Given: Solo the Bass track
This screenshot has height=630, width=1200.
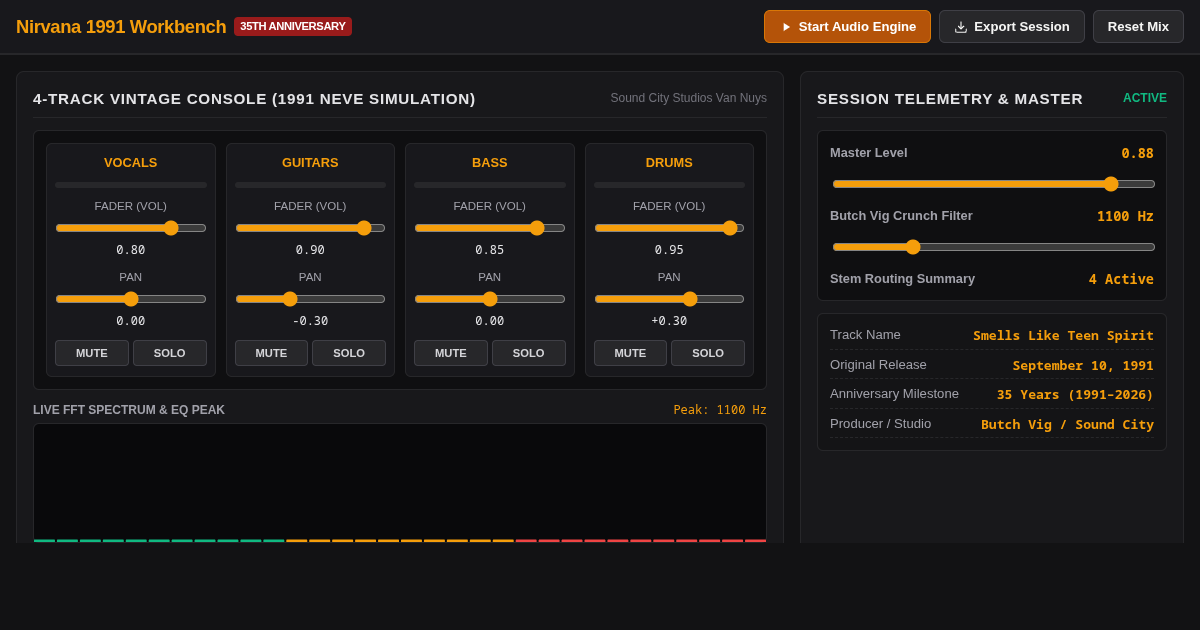Looking at the screenshot, I should (x=528, y=353).
